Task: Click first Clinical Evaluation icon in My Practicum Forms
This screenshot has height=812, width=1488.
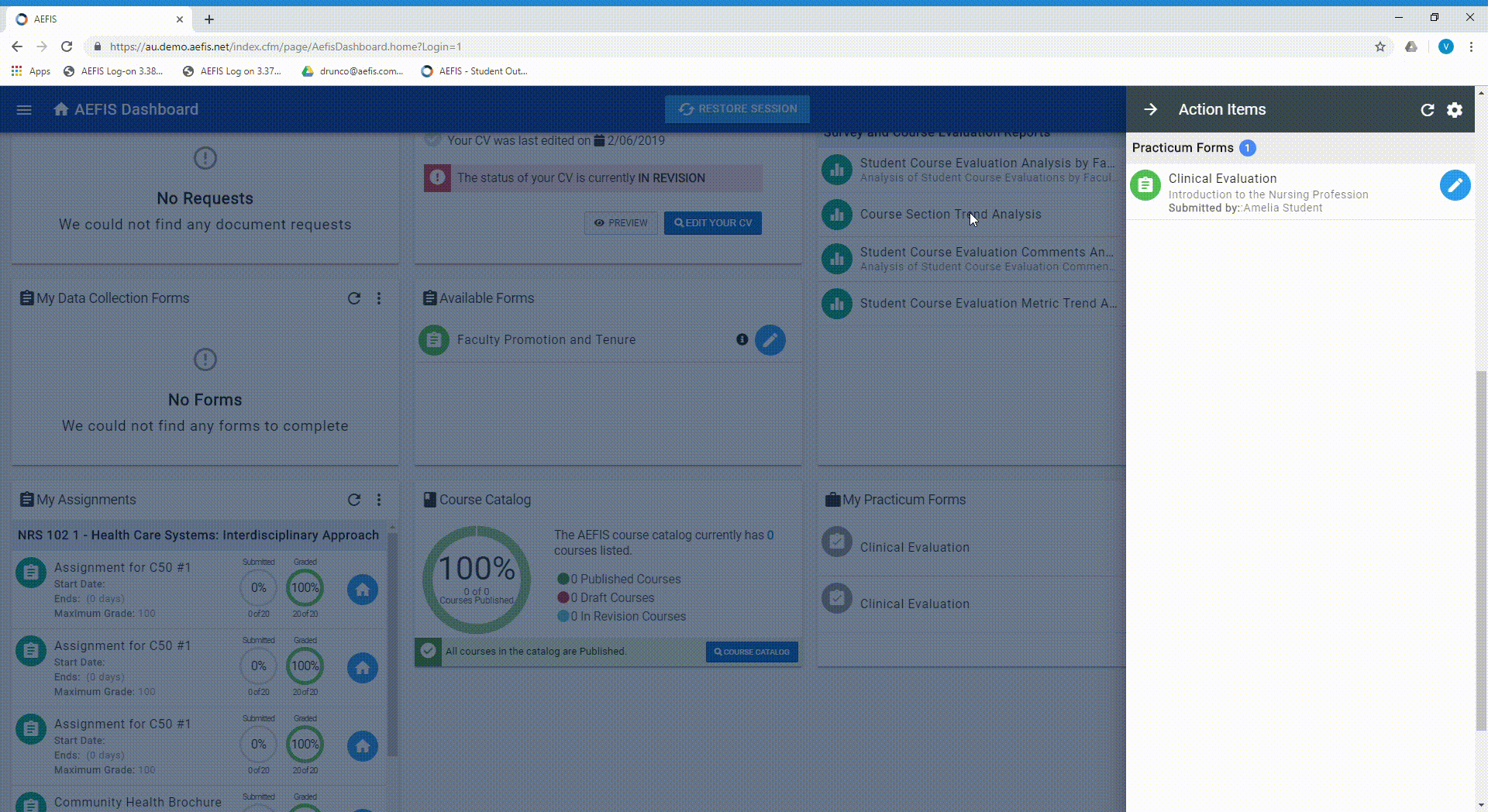Action: pos(837,542)
